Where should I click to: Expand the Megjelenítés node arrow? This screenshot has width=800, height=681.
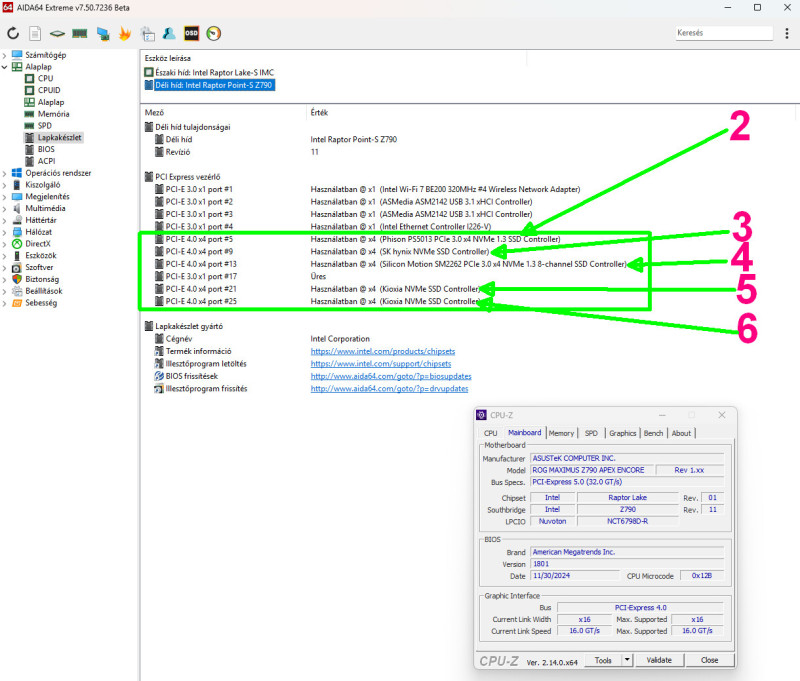[x=5, y=197]
